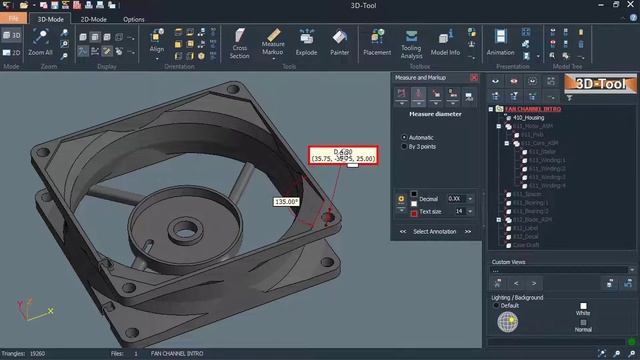Viewport: 640px width, 360px height.
Task: Collapse the Motor_ASM tree node
Action: 499,127
